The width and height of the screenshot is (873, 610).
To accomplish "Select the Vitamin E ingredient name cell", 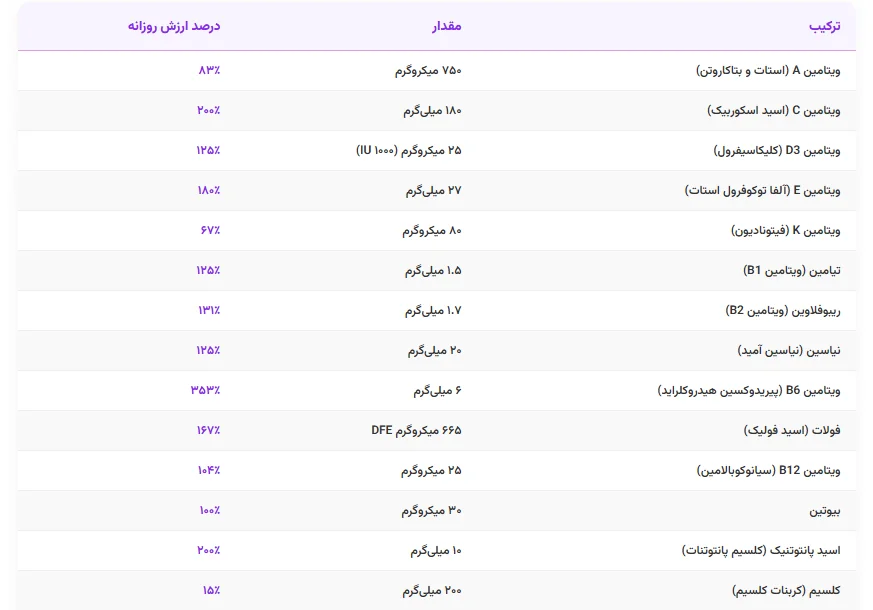I will point(762,191).
